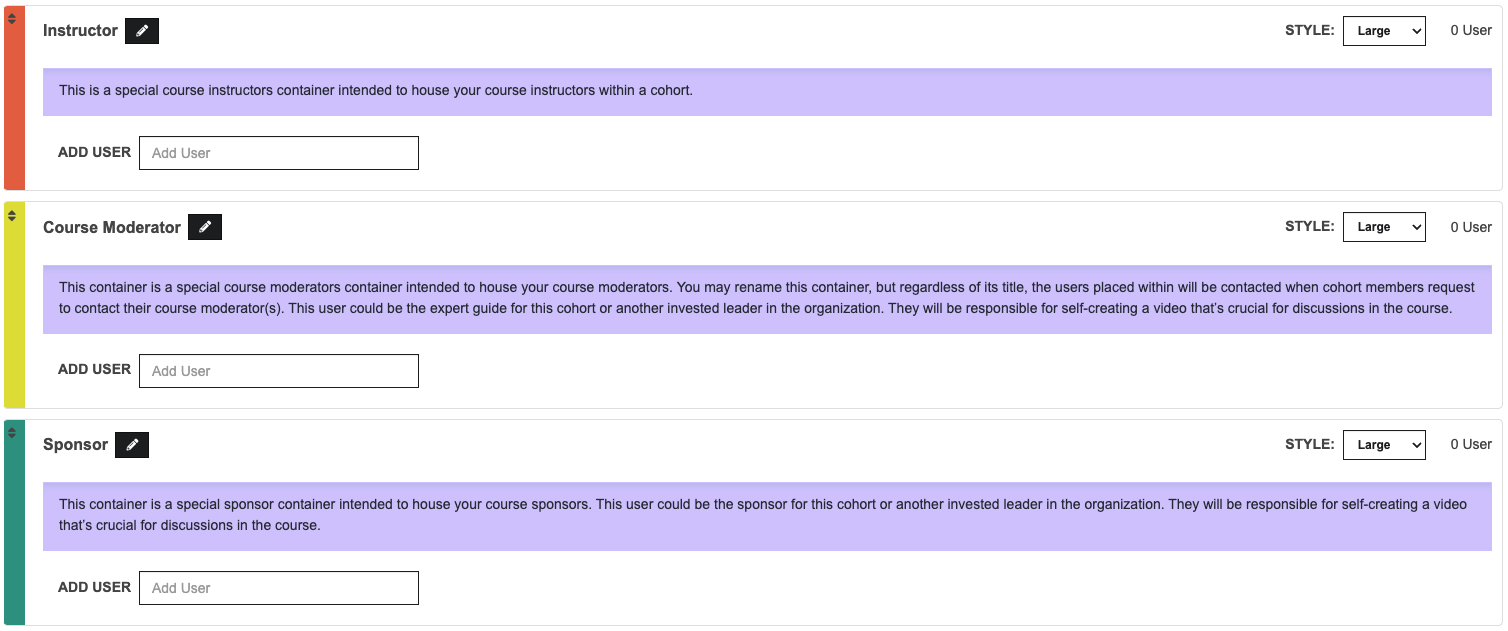This screenshot has width=1508, height=631.
Task: Click the pencil icon next to Sponsor
Action: point(132,445)
